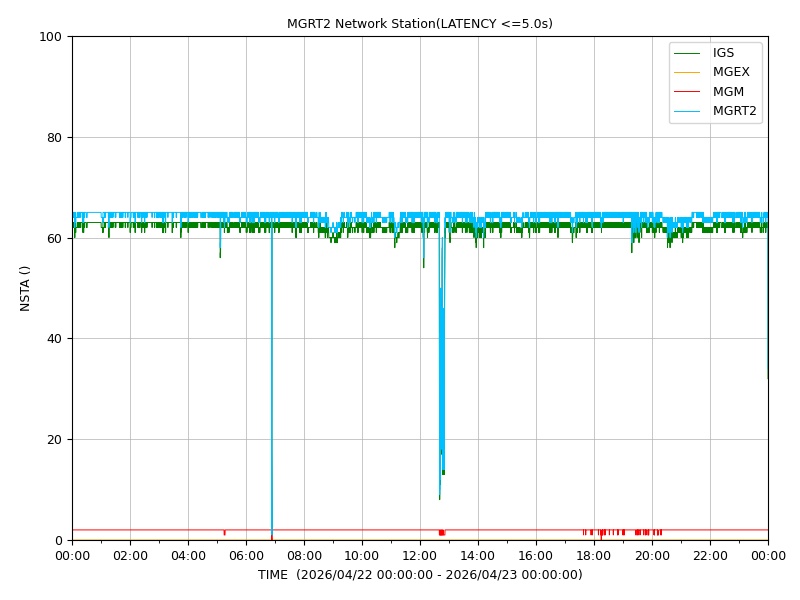The width and height of the screenshot is (800, 600).
Task: Click the wide cyan drop near 13:00
Action: [442, 357]
